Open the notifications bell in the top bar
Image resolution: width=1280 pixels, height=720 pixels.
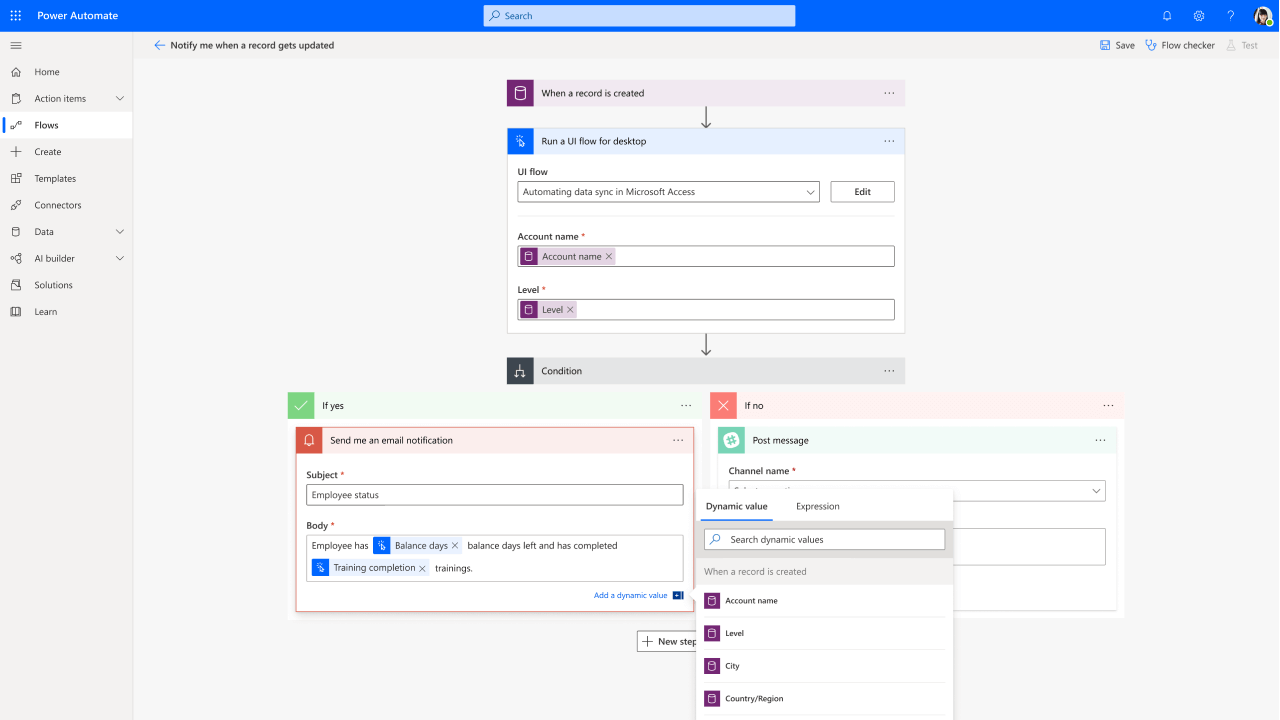[x=1167, y=15]
